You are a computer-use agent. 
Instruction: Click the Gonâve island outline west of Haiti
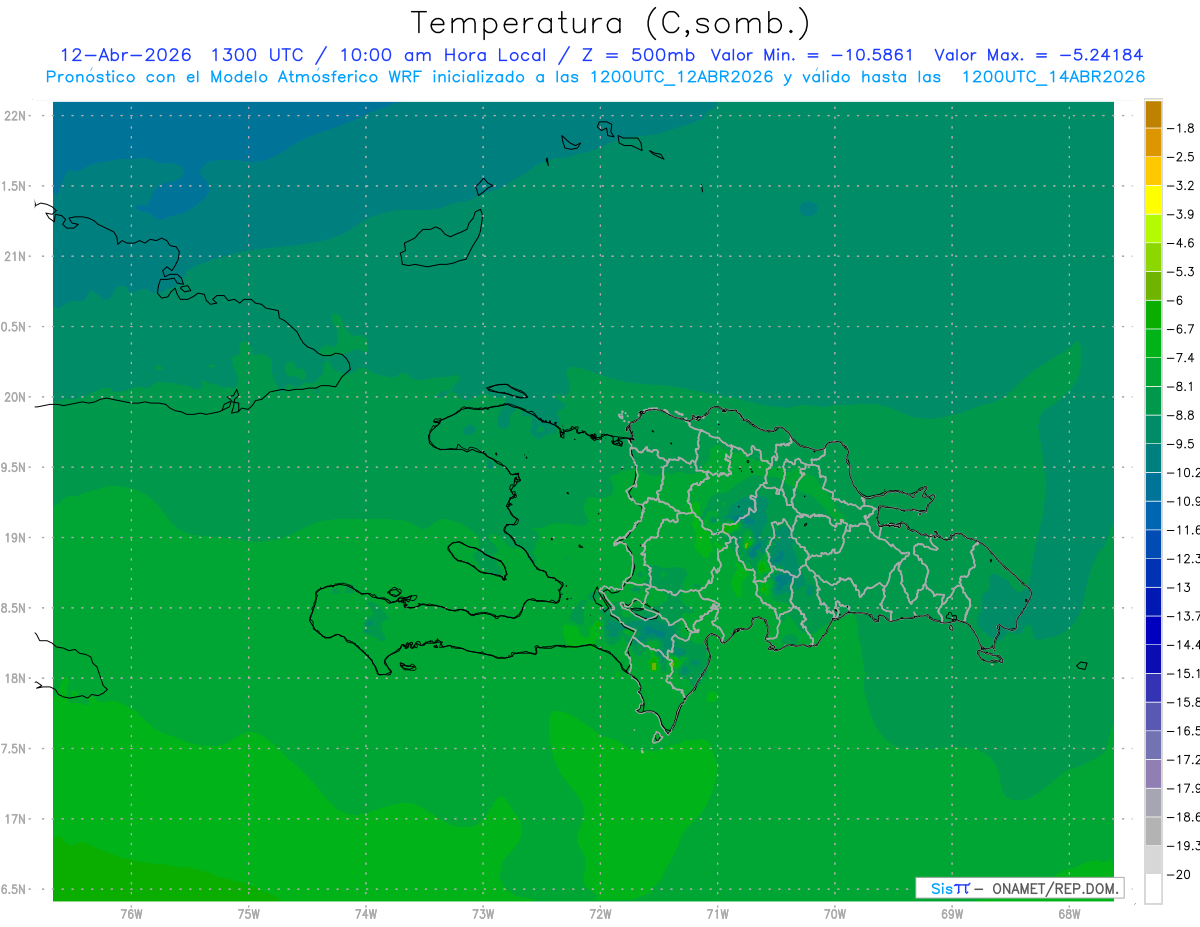(476, 560)
